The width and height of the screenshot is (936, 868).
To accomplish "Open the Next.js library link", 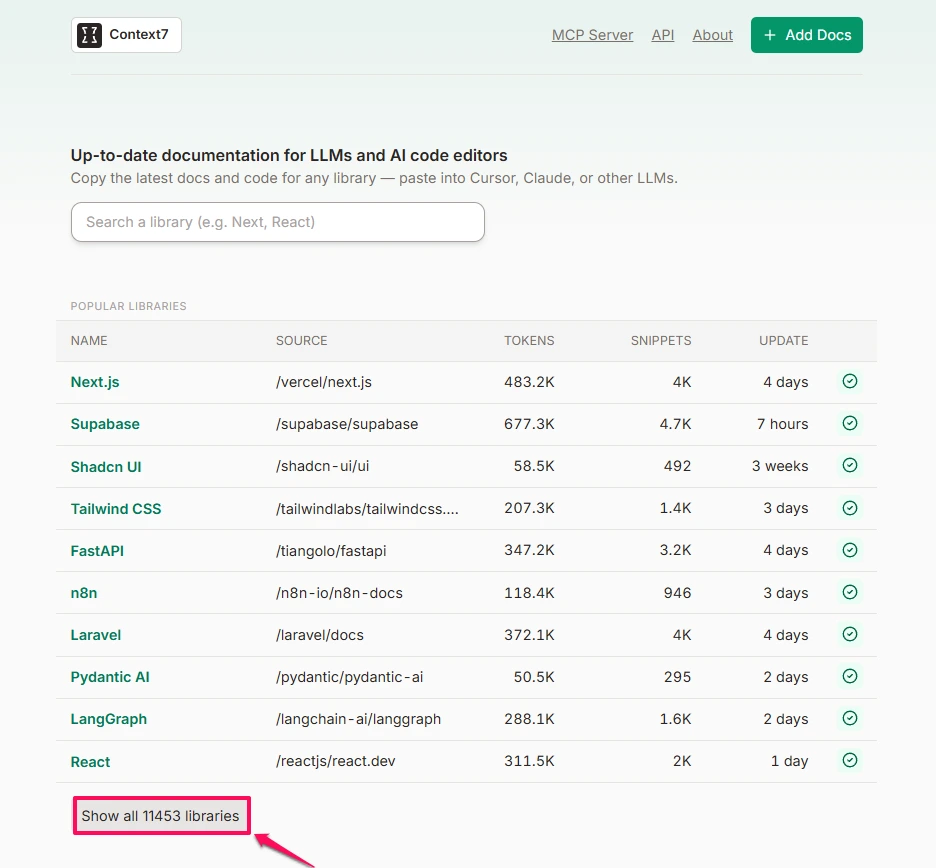I will click(x=95, y=382).
